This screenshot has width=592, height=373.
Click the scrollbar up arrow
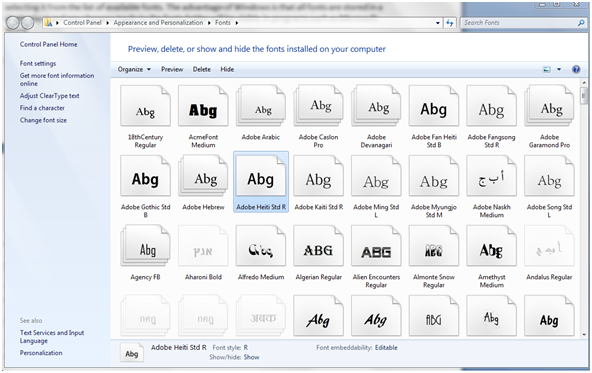tap(584, 82)
